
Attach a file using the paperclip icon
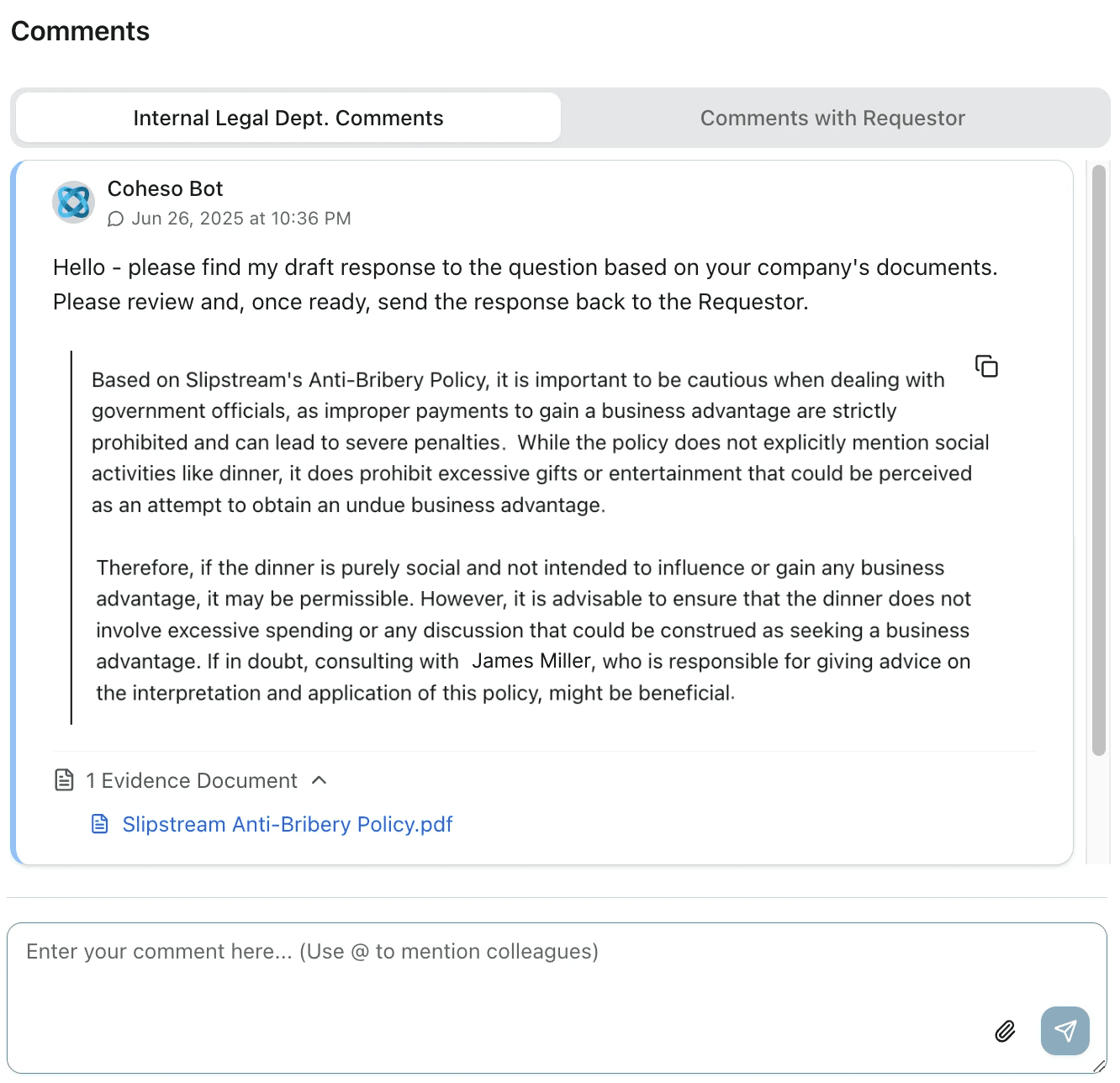pyautogui.click(x=1006, y=1031)
